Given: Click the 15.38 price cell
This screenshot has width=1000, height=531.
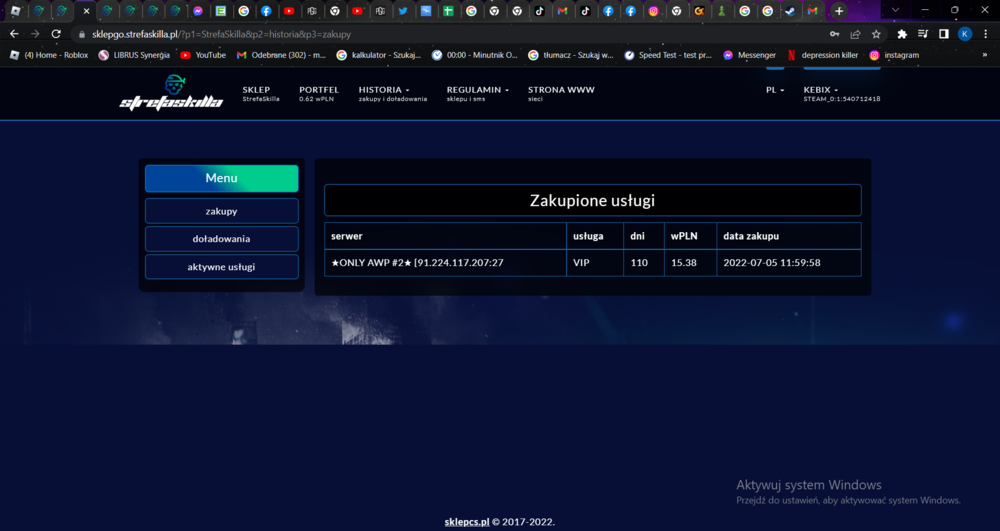Looking at the screenshot, I should pyautogui.click(x=690, y=263).
